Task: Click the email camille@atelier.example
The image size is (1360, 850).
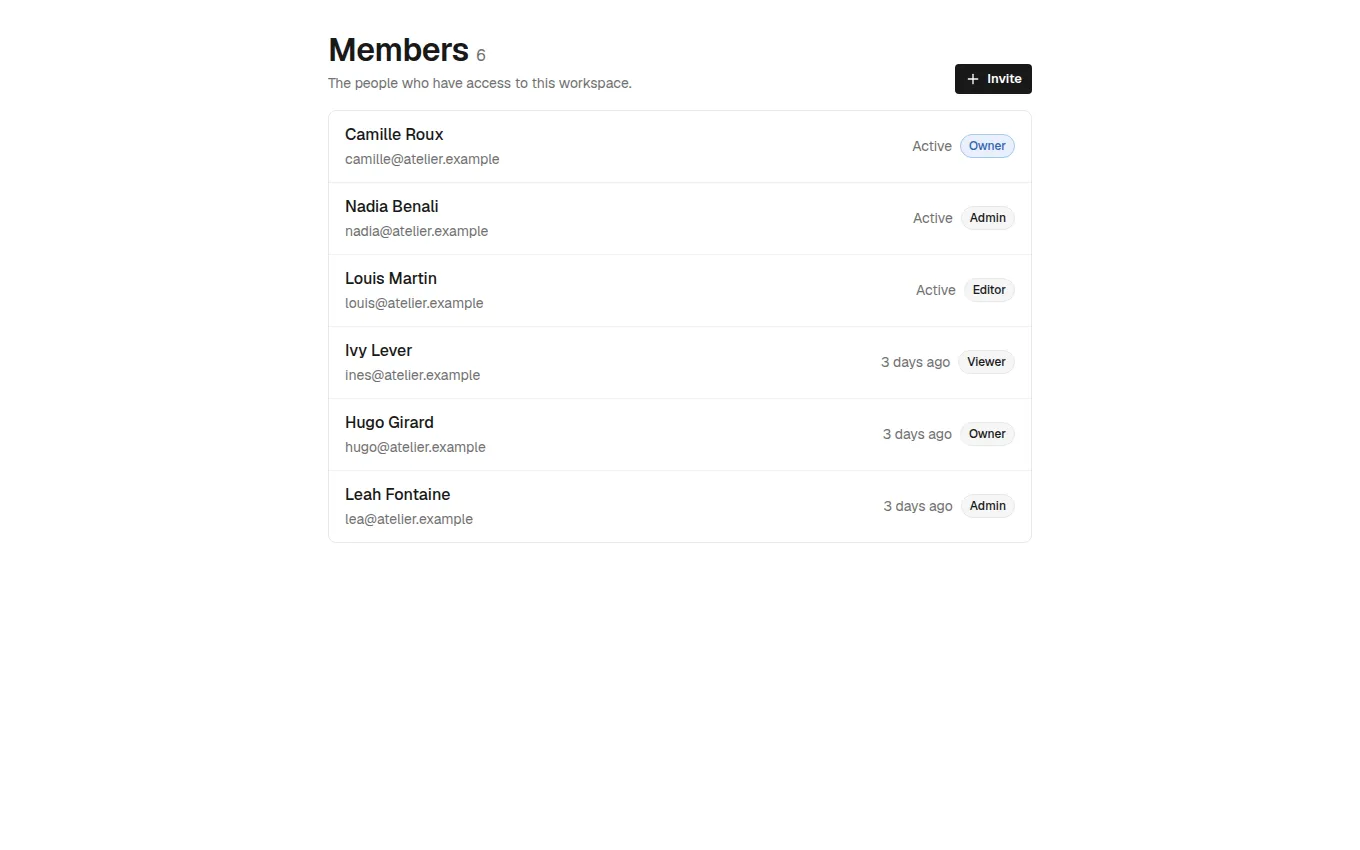Action: click(422, 159)
